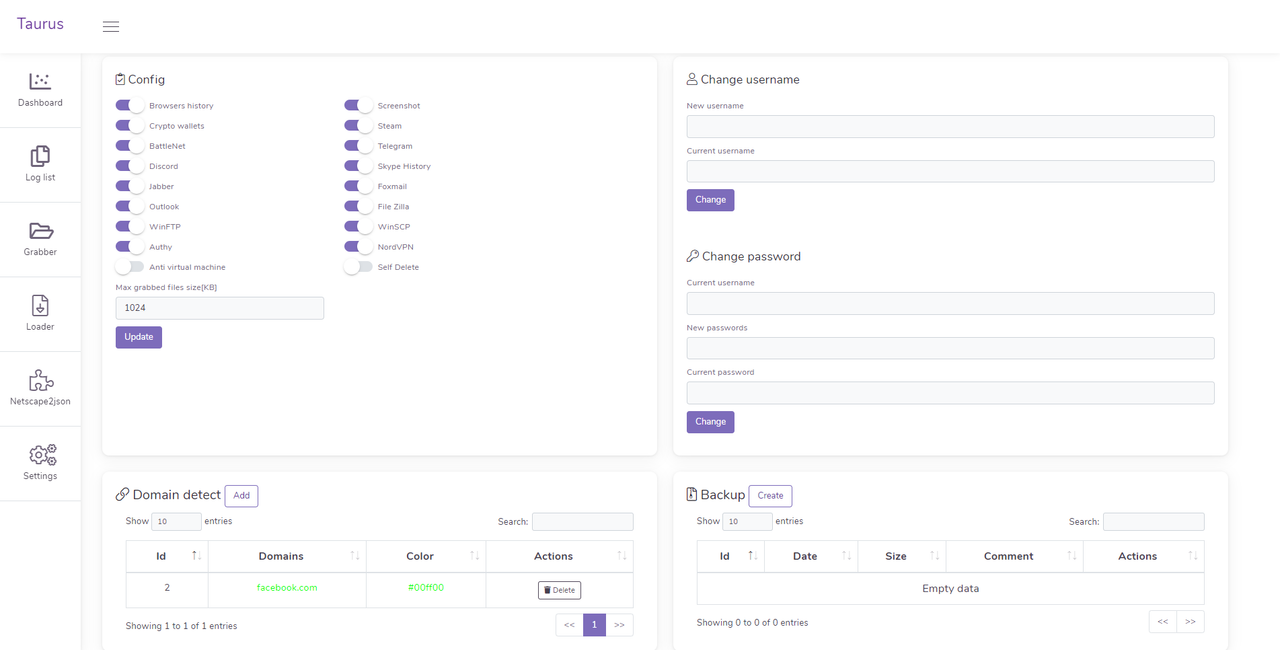Image resolution: width=1280 pixels, height=650 pixels.
Task: Click the Backup Search box
Action: point(1153,522)
